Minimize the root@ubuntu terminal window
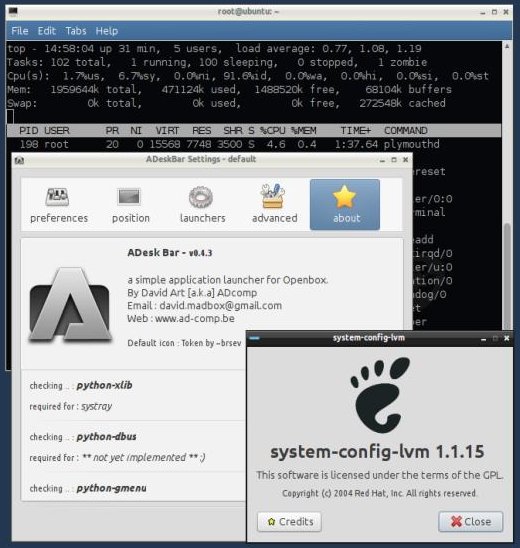520x548 pixels. click(x=483, y=12)
